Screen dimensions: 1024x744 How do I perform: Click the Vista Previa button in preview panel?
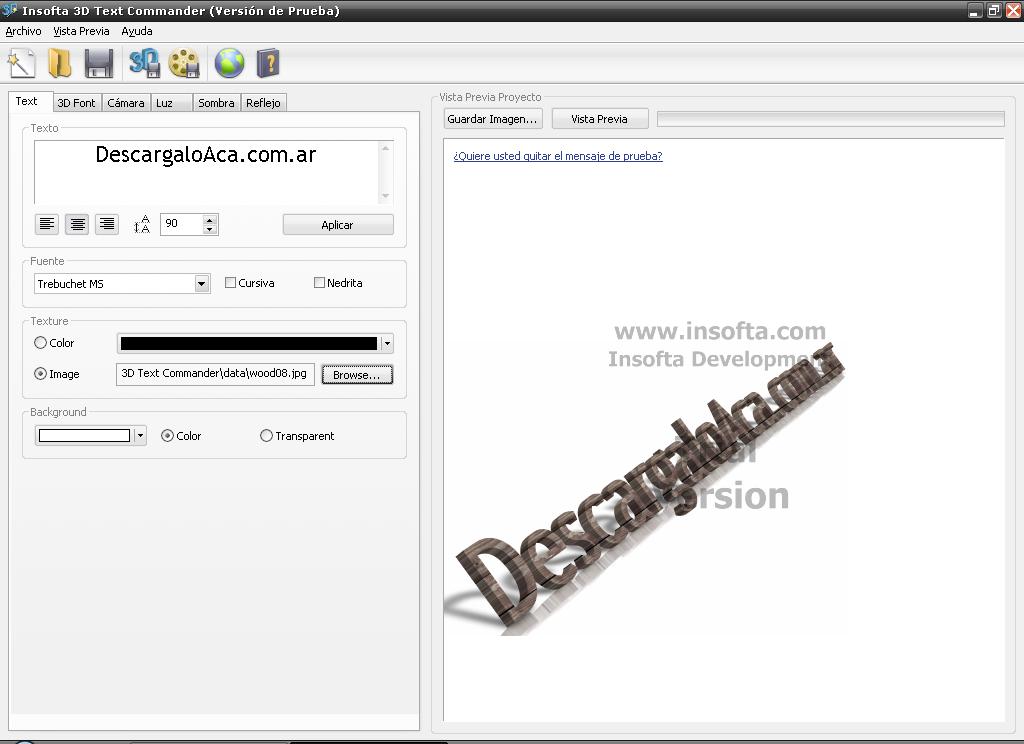pyautogui.click(x=600, y=119)
